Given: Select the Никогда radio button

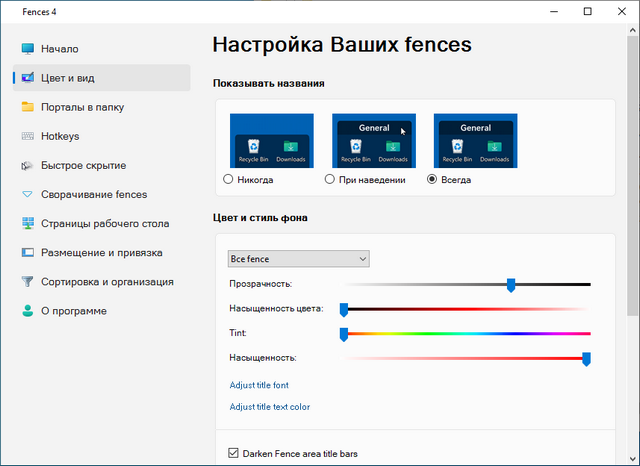Looking at the screenshot, I should [229, 180].
